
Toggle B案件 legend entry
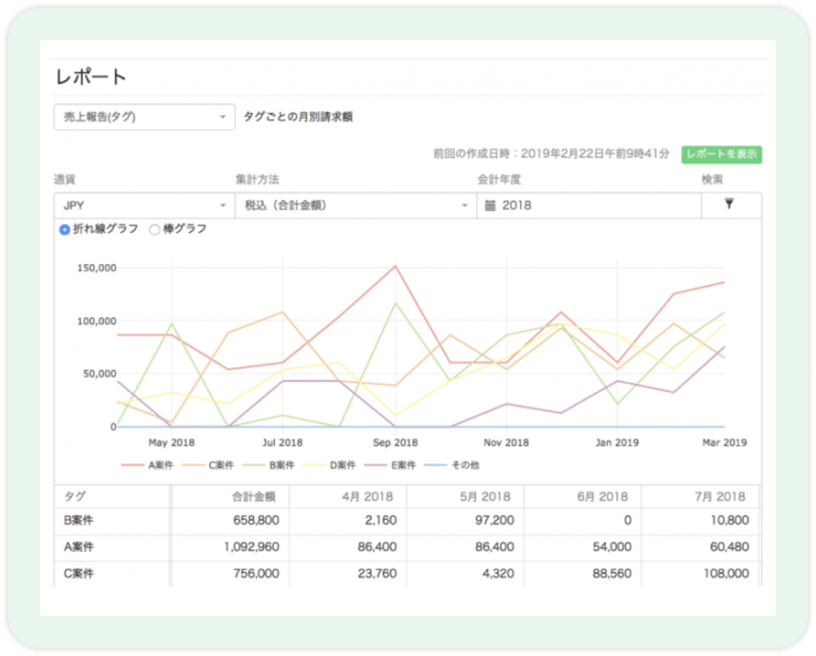point(268,465)
